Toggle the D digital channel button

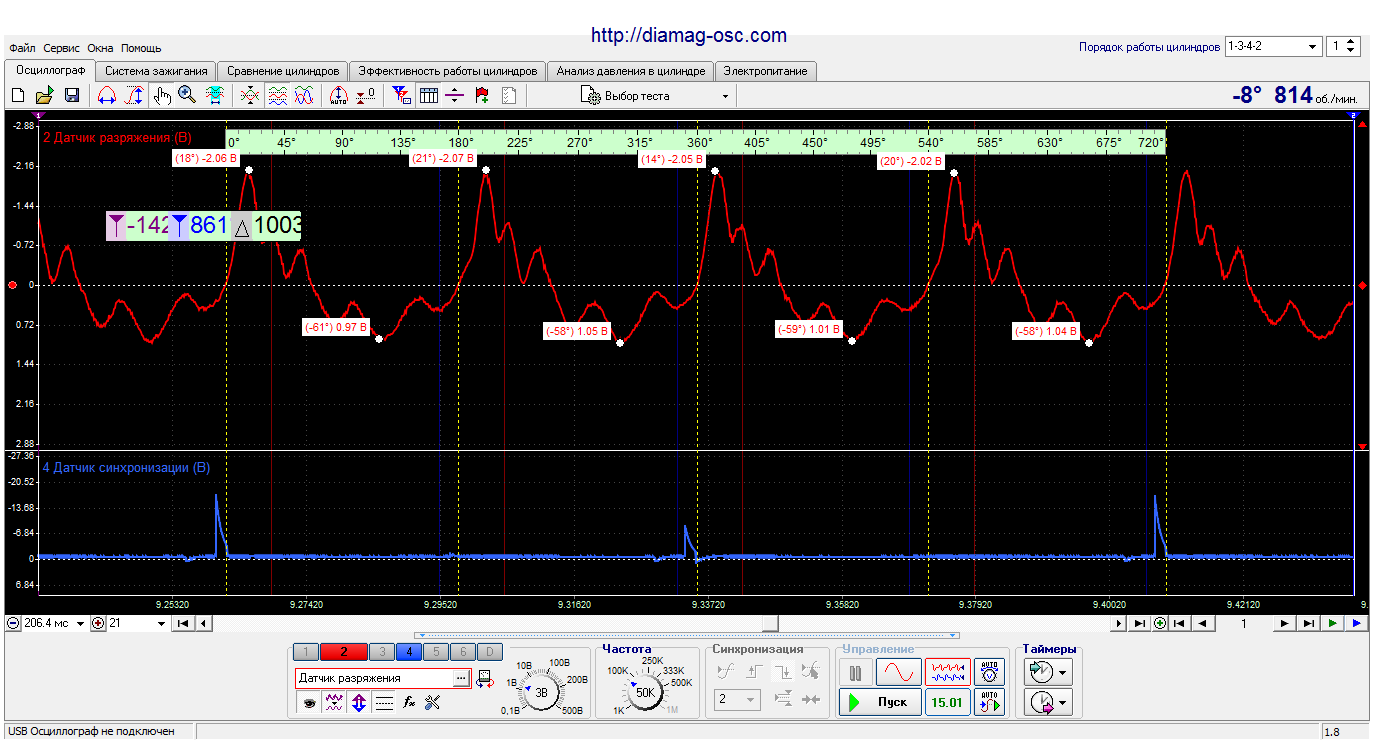click(x=489, y=652)
